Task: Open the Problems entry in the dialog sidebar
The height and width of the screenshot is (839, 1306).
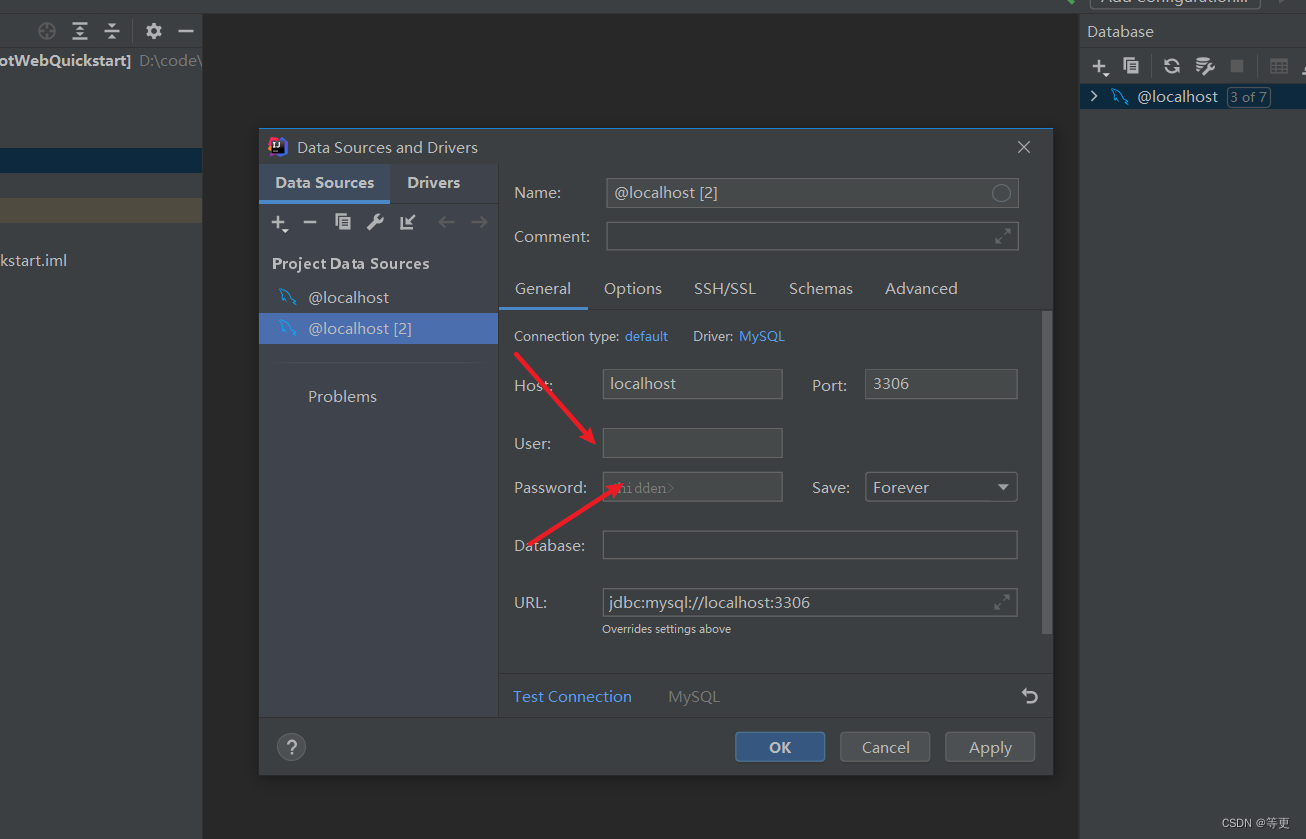Action: pos(342,396)
